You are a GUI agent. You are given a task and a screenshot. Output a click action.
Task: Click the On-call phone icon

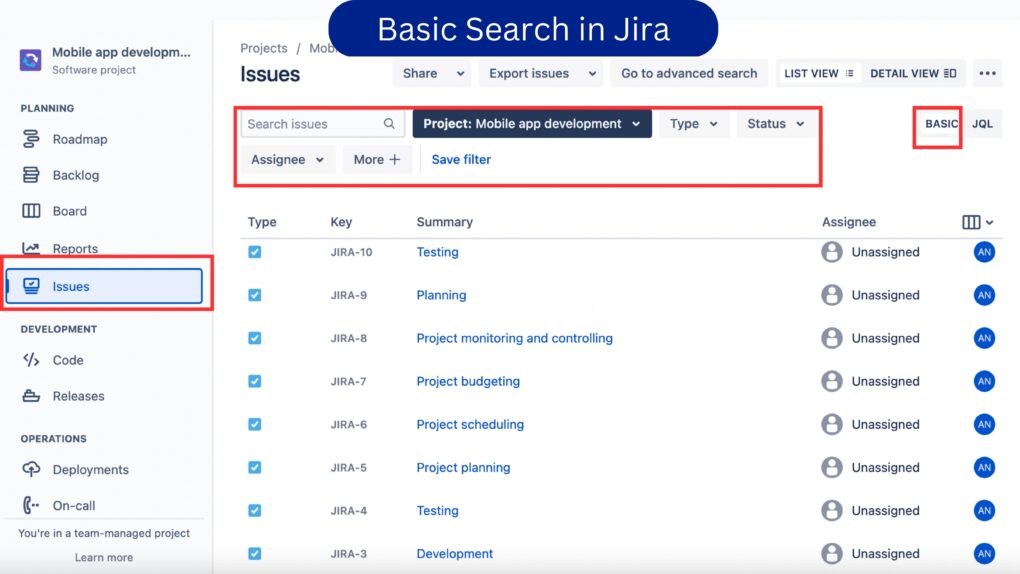click(31, 505)
